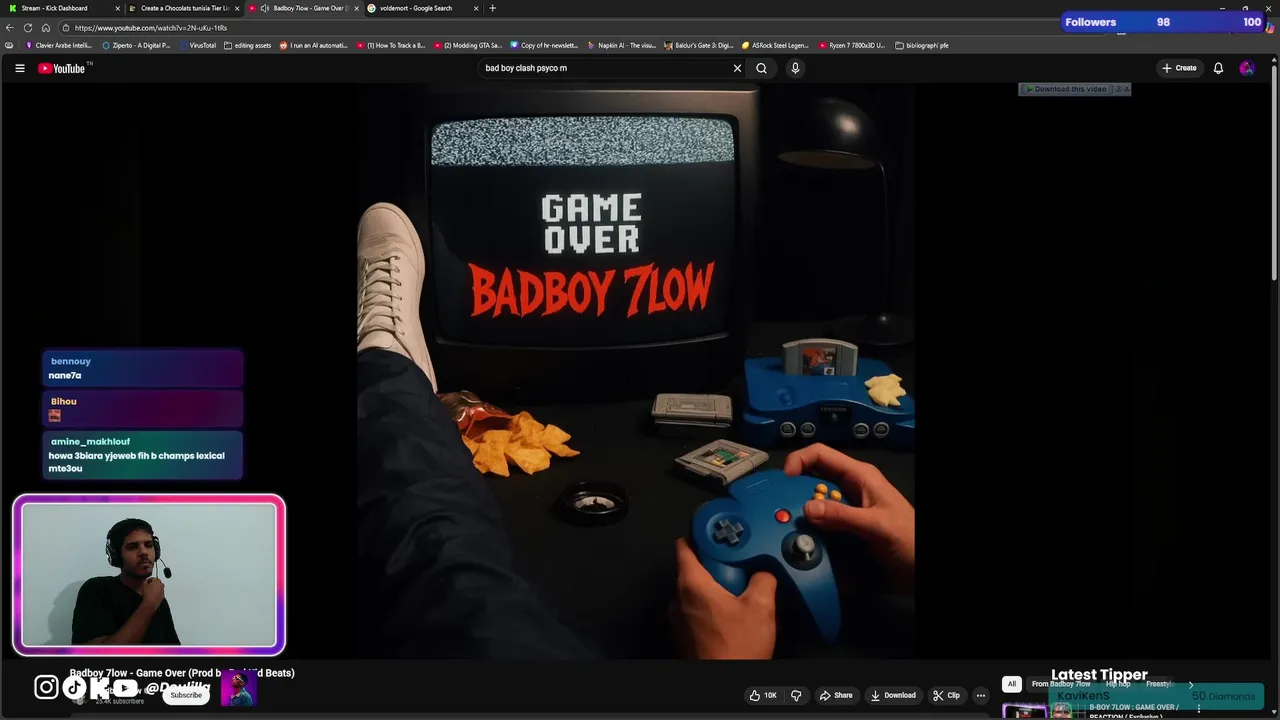Open the bibliographi pfe bookmark folder
The width and height of the screenshot is (1280, 720).
[x=922, y=45]
